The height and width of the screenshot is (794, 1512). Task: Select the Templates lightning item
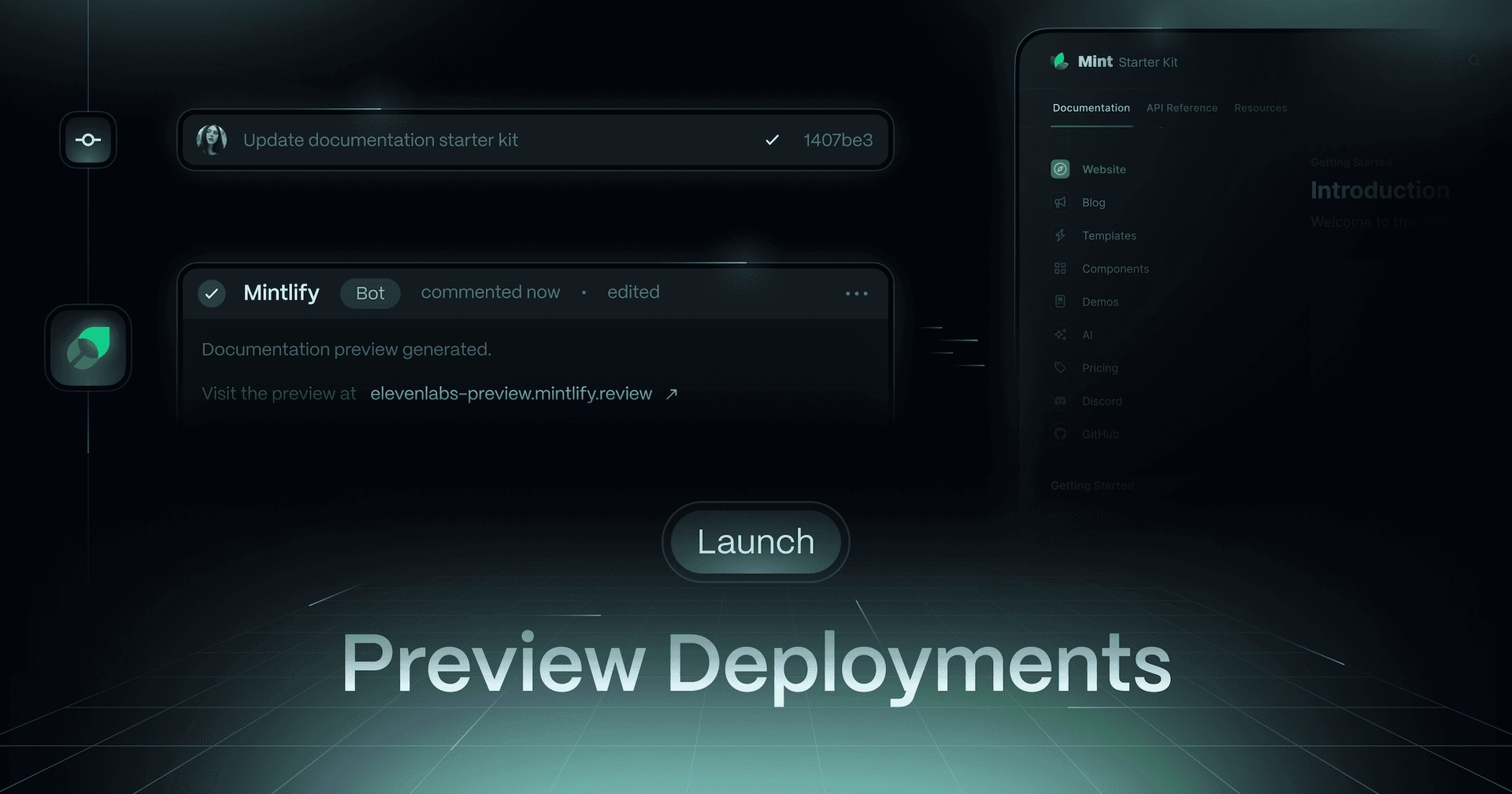coord(1108,236)
